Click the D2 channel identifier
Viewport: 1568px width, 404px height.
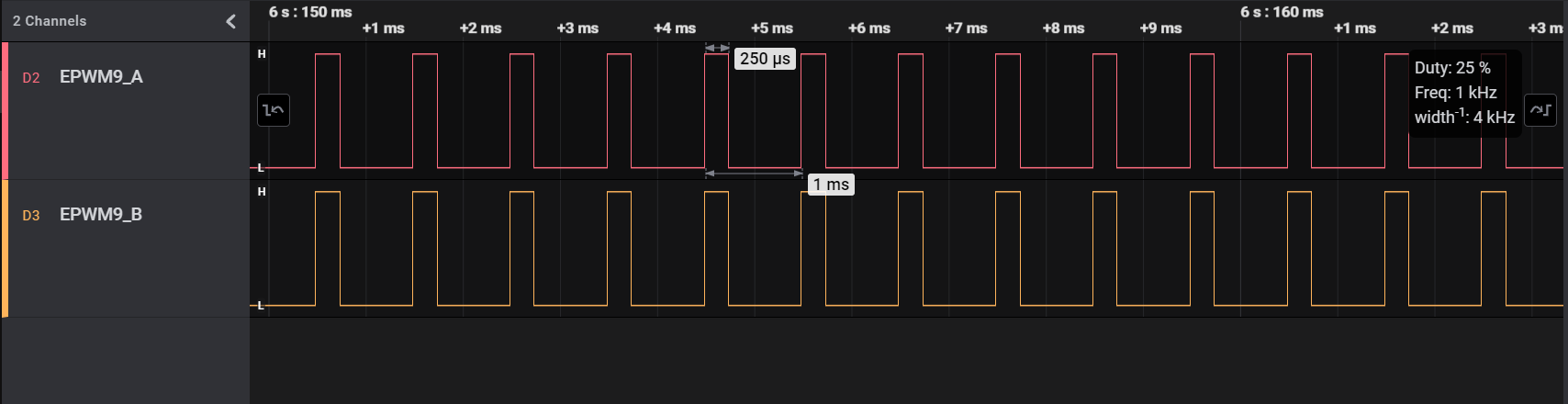31,78
